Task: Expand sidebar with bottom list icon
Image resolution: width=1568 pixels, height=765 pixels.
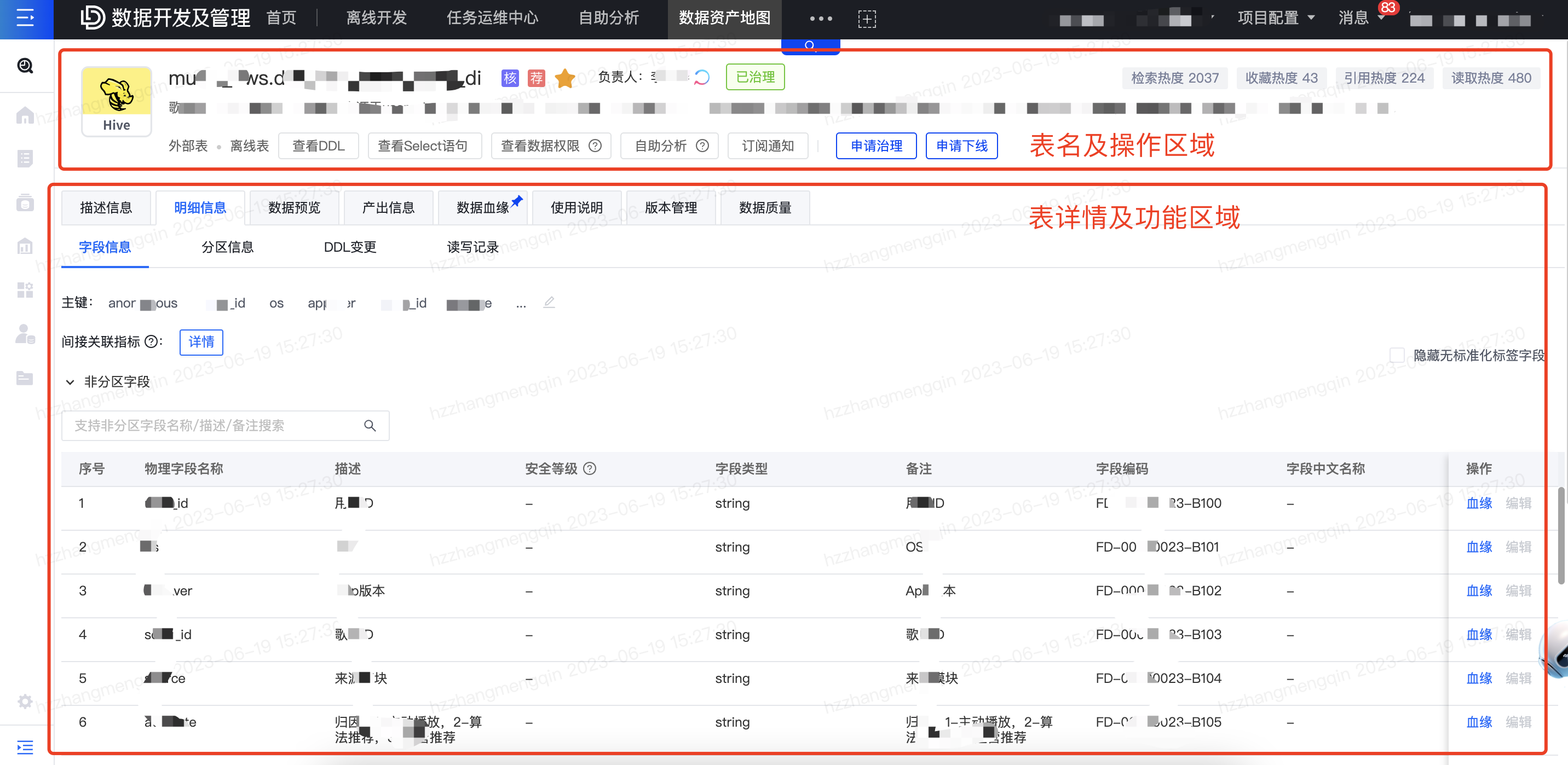Action: tap(25, 747)
